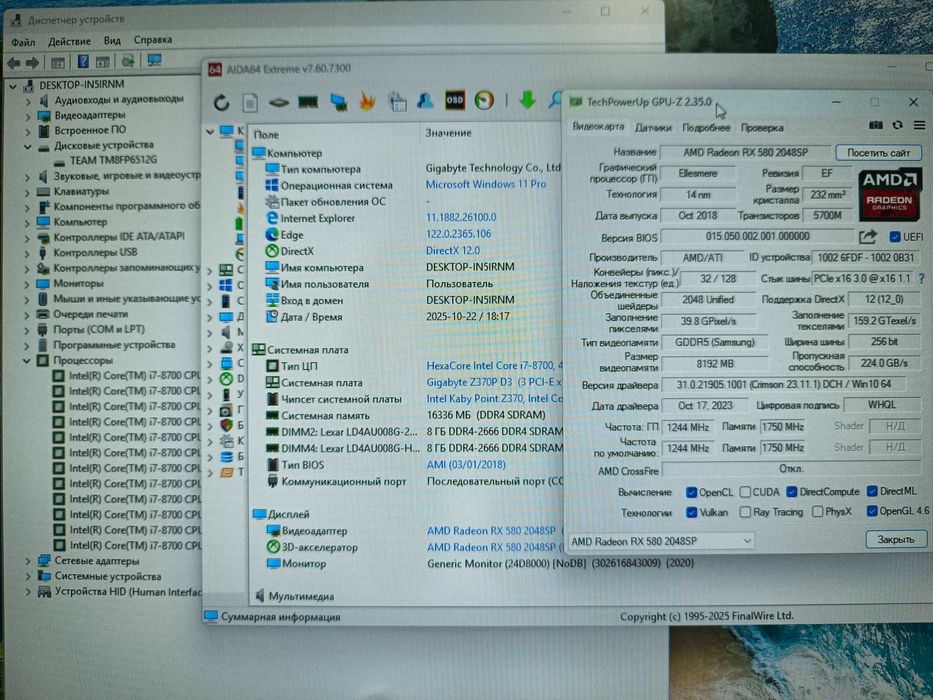Click the Версия BIOS value field
The image size is (933, 700).
(x=757, y=236)
